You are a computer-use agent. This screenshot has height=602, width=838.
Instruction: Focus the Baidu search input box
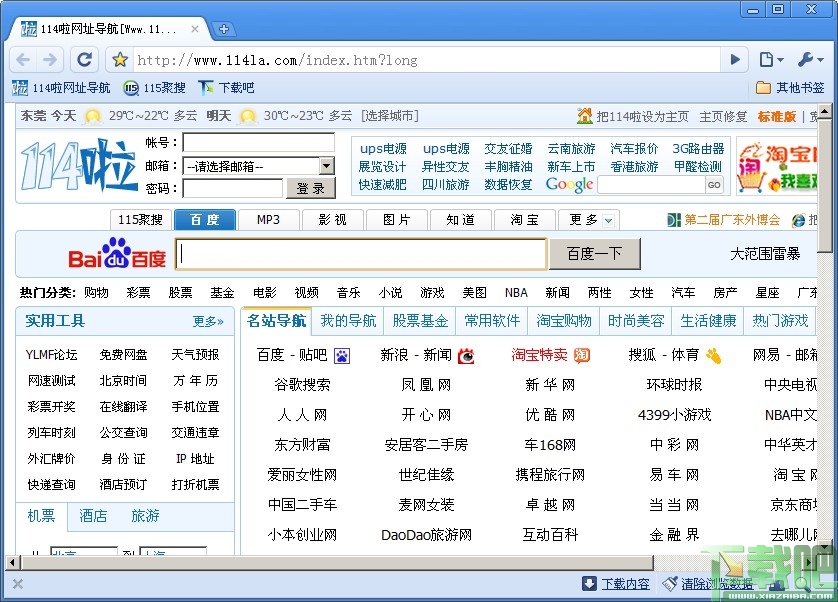click(x=361, y=254)
